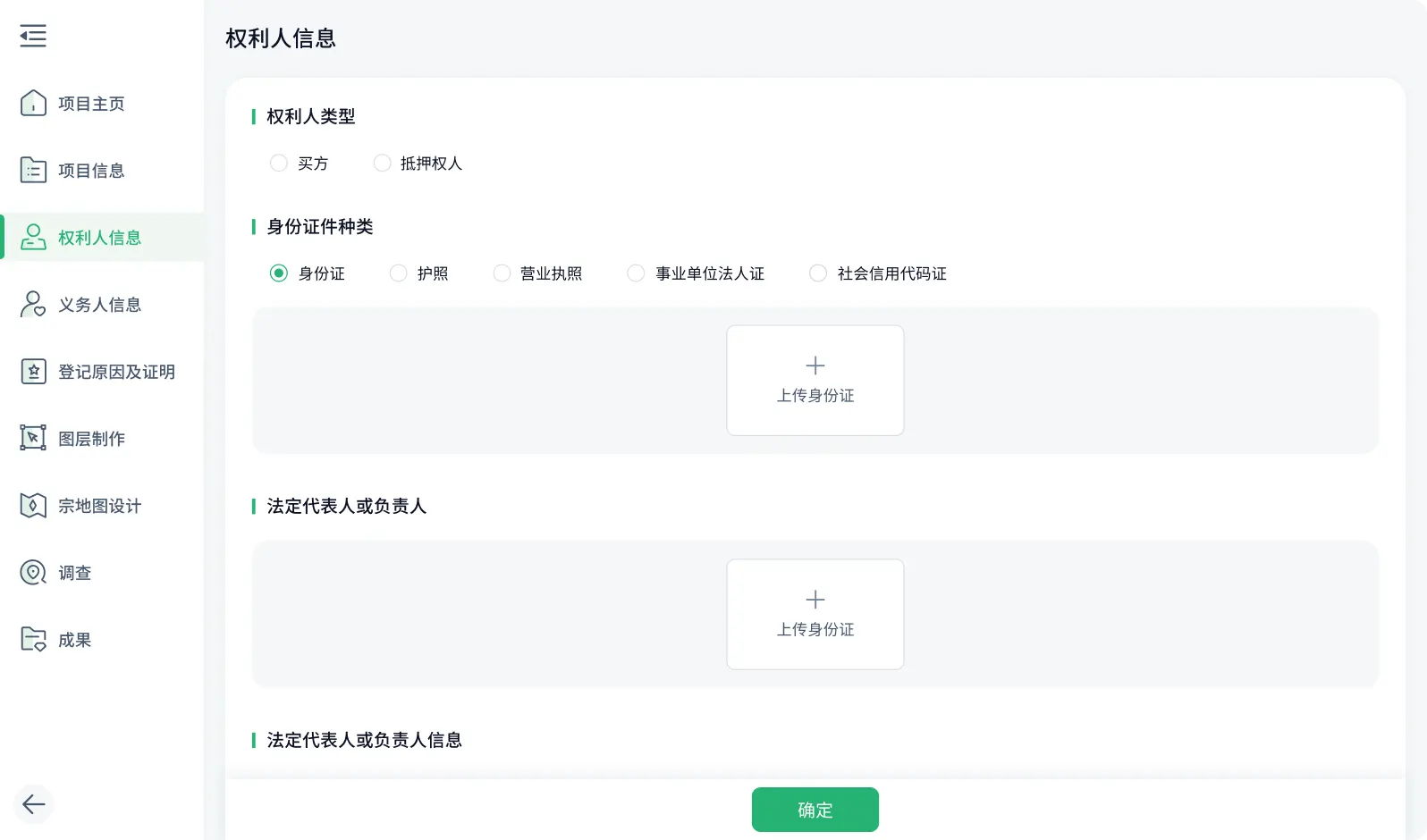Click the folder icon beside 成果
The image size is (1427, 840).
pyautogui.click(x=33, y=639)
